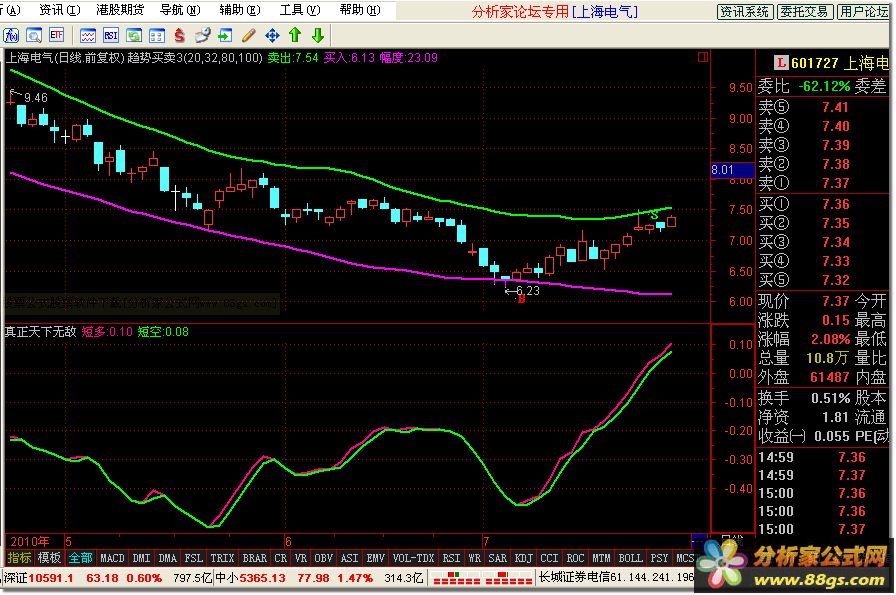
Task: Click the green up arrow toolbar icon
Action: [x=295, y=35]
